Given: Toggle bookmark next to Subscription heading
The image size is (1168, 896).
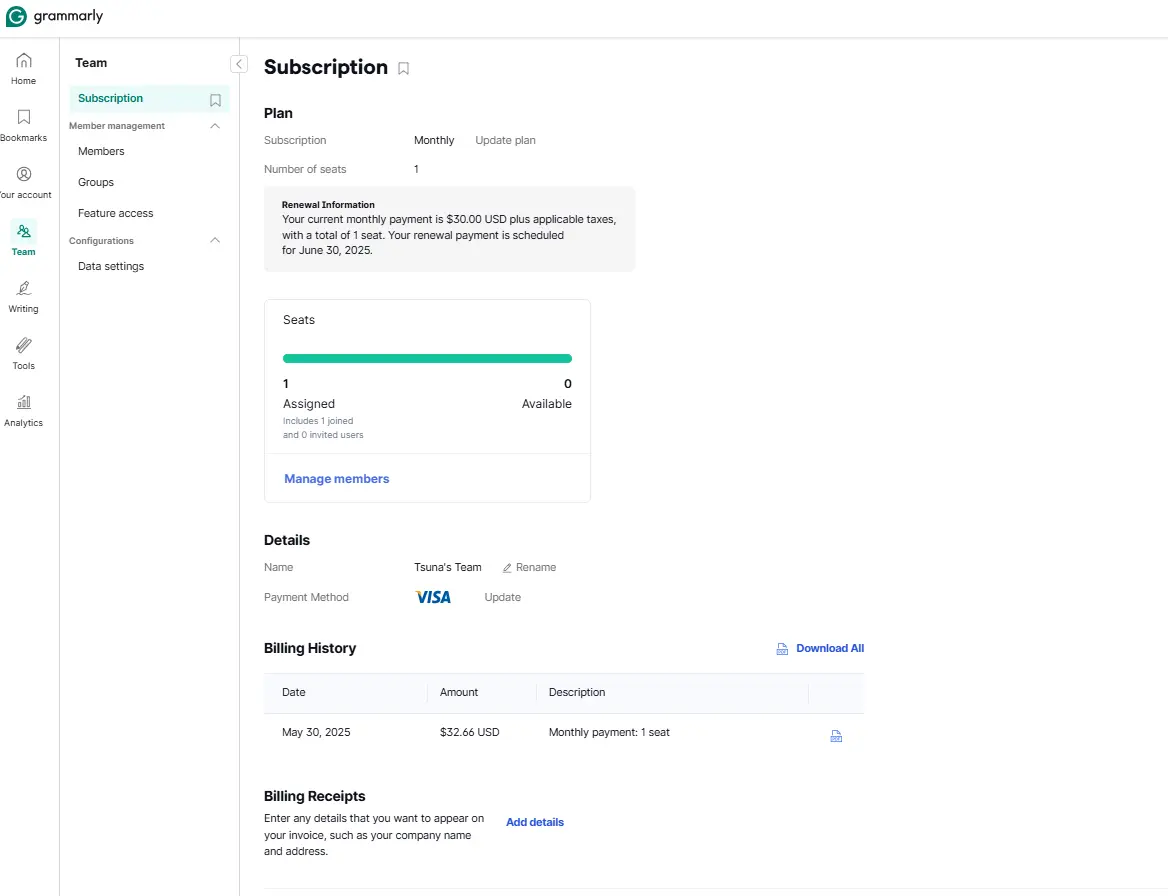Looking at the screenshot, I should click(x=403, y=69).
